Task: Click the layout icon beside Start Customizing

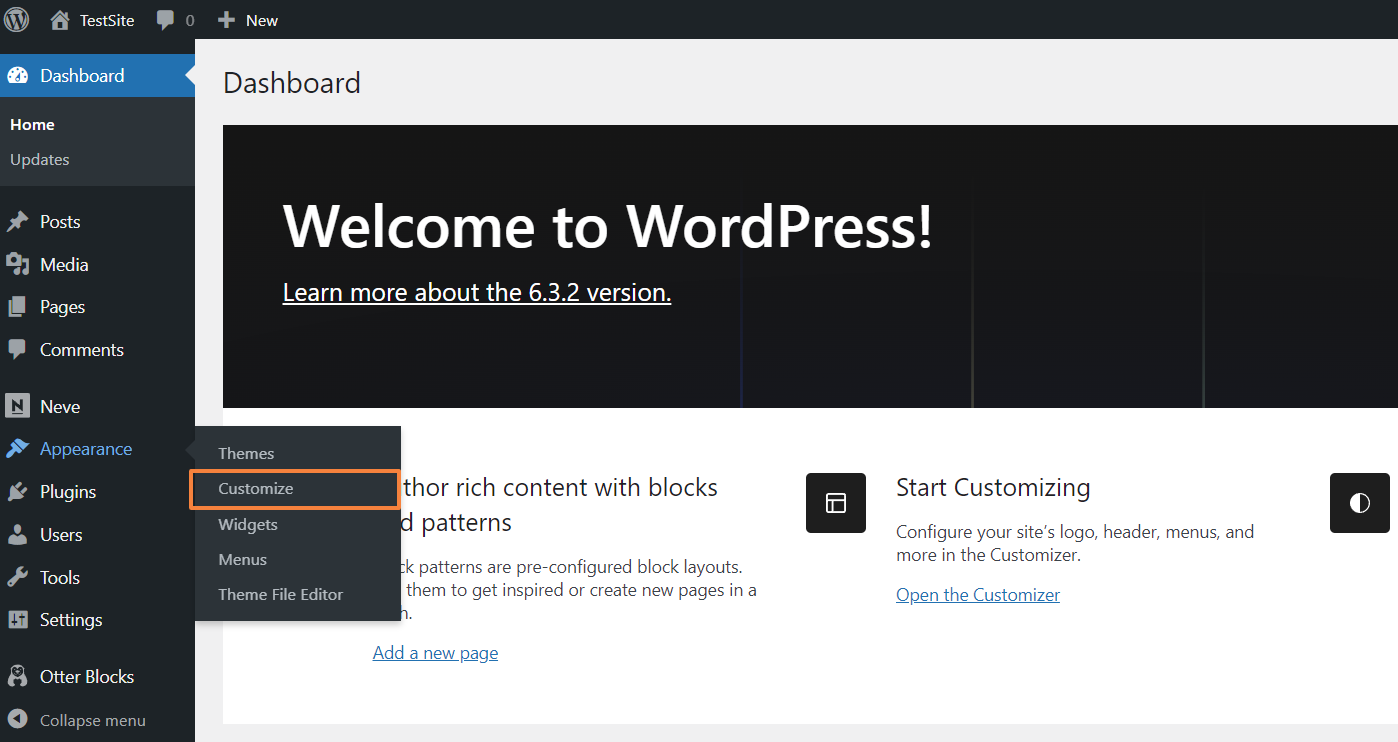Action: [836, 503]
